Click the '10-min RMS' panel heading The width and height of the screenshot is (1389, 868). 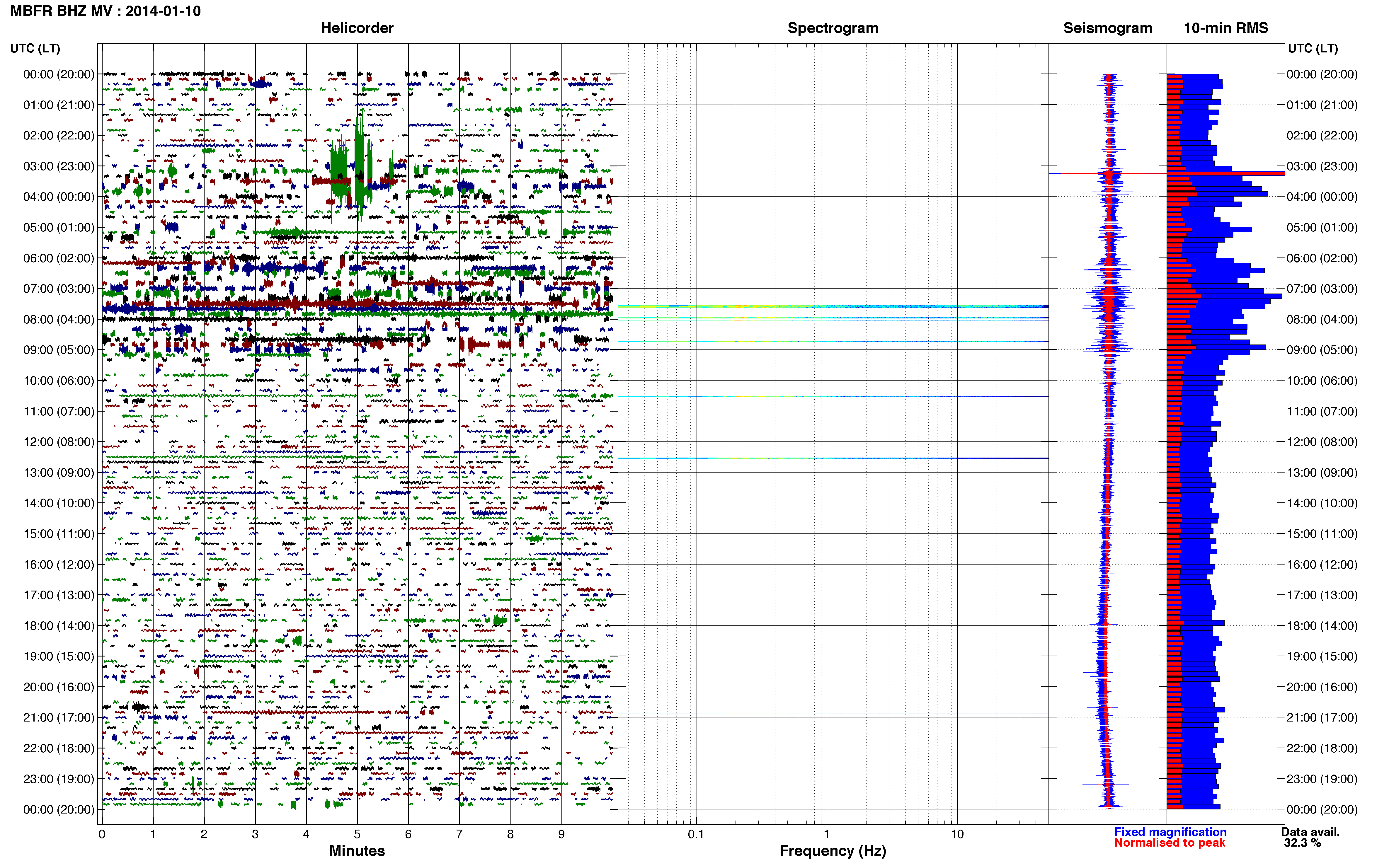(1226, 28)
